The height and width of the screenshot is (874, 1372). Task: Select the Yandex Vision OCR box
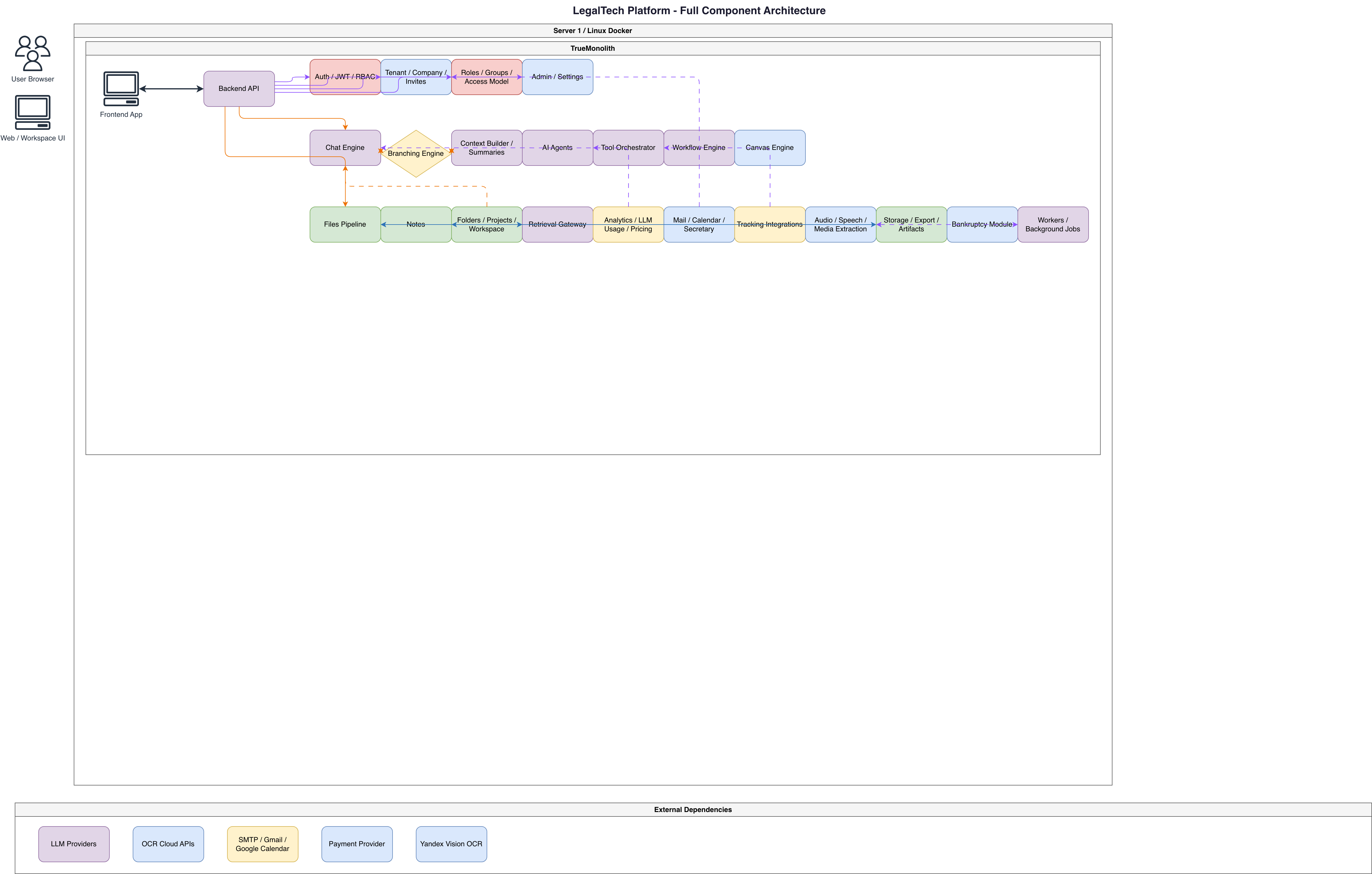pyautogui.click(x=451, y=844)
